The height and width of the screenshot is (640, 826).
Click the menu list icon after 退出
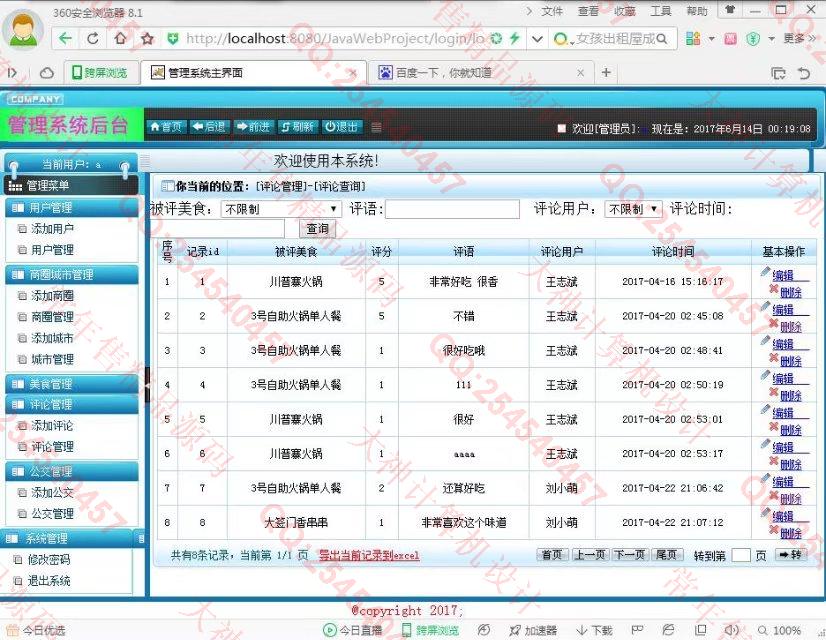click(x=376, y=127)
